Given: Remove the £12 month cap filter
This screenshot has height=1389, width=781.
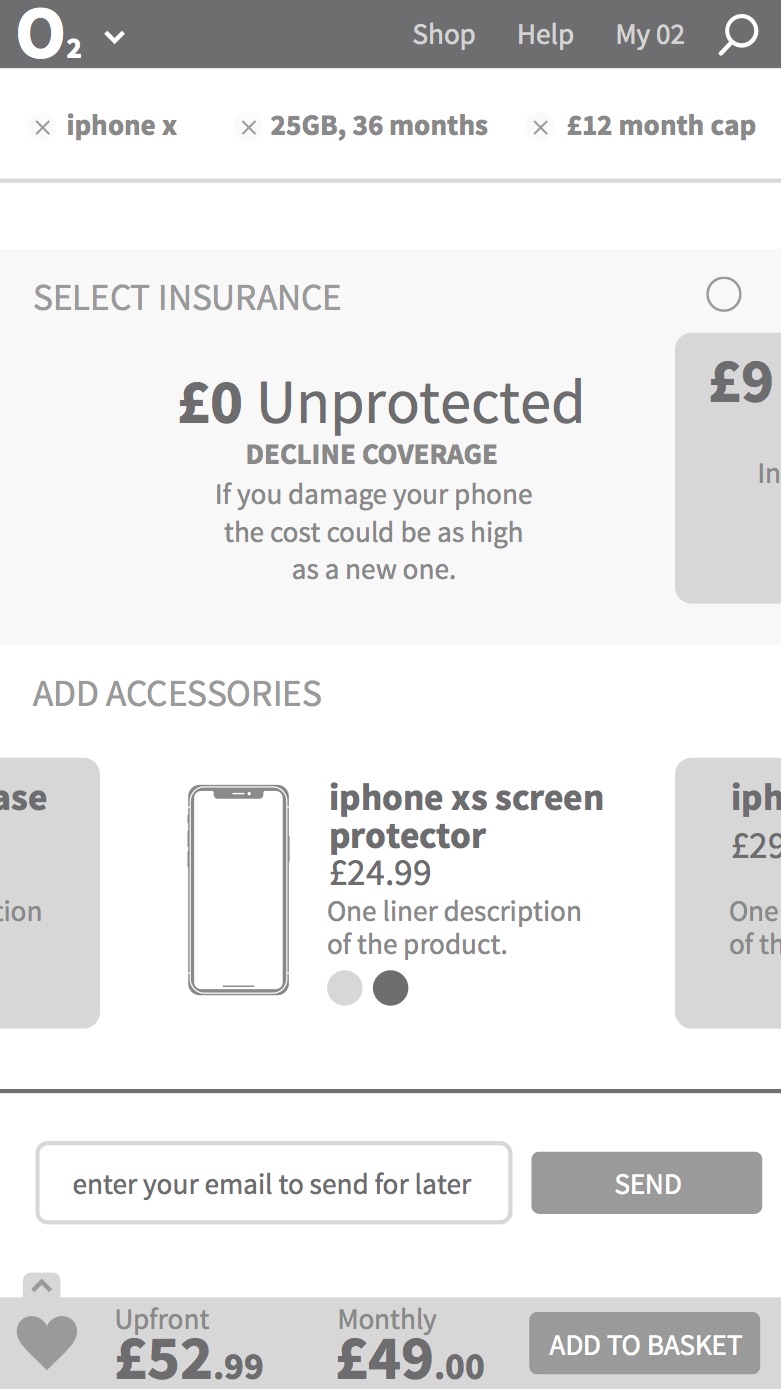Looking at the screenshot, I should point(540,127).
